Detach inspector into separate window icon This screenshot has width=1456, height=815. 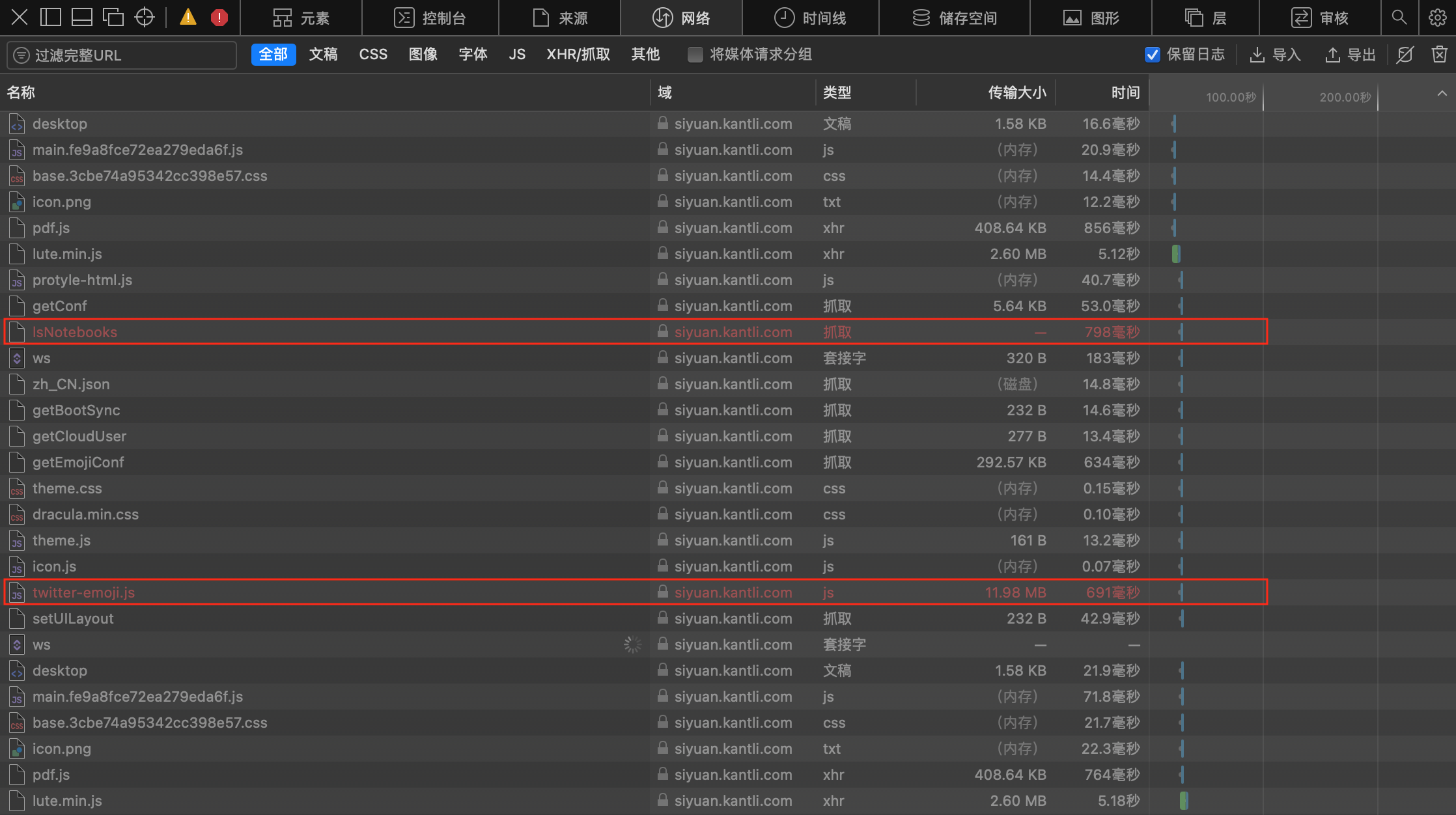point(113,18)
